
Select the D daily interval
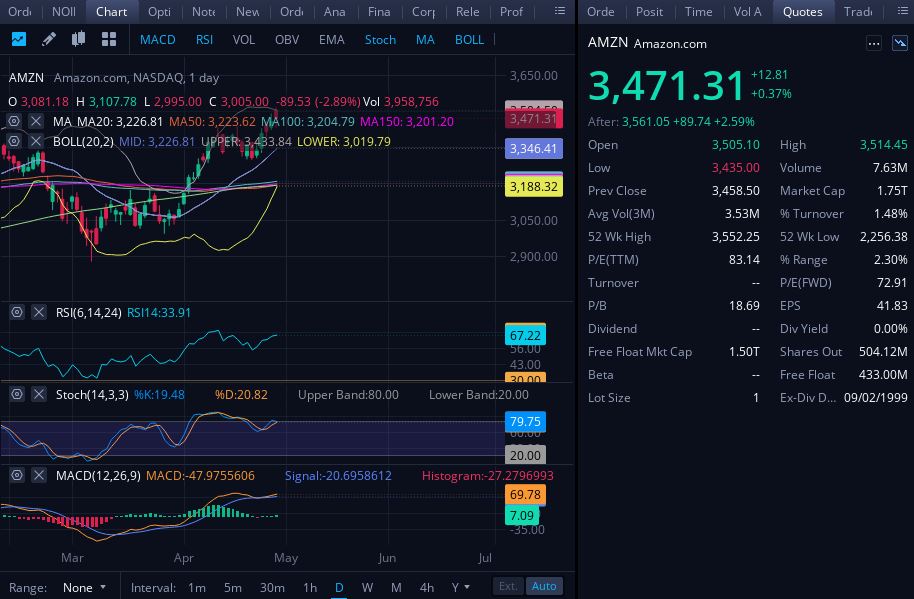[339, 587]
